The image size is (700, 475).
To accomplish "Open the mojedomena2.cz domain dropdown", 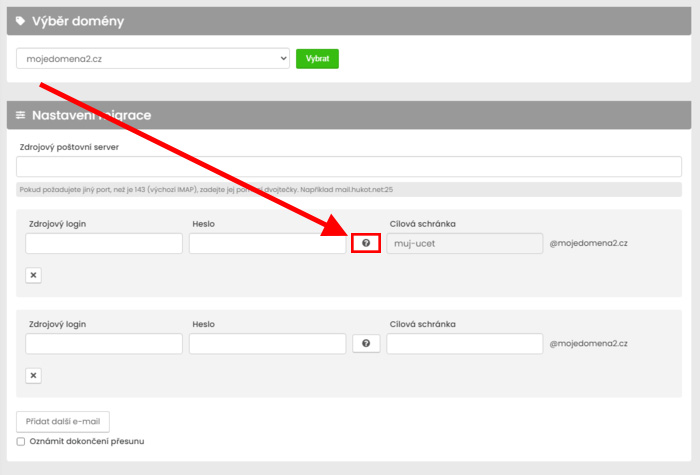I will (153, 59).
